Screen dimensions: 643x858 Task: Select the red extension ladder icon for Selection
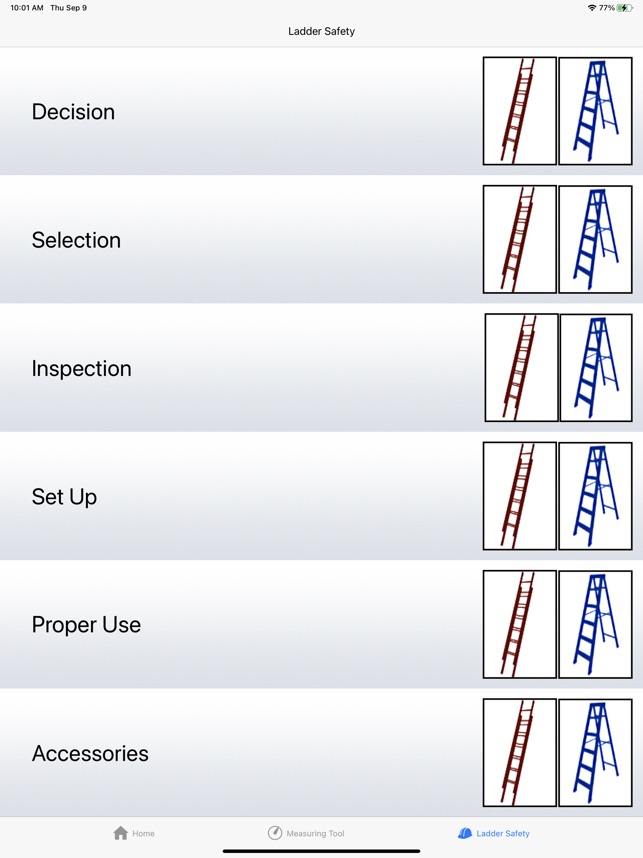(520, 239)
